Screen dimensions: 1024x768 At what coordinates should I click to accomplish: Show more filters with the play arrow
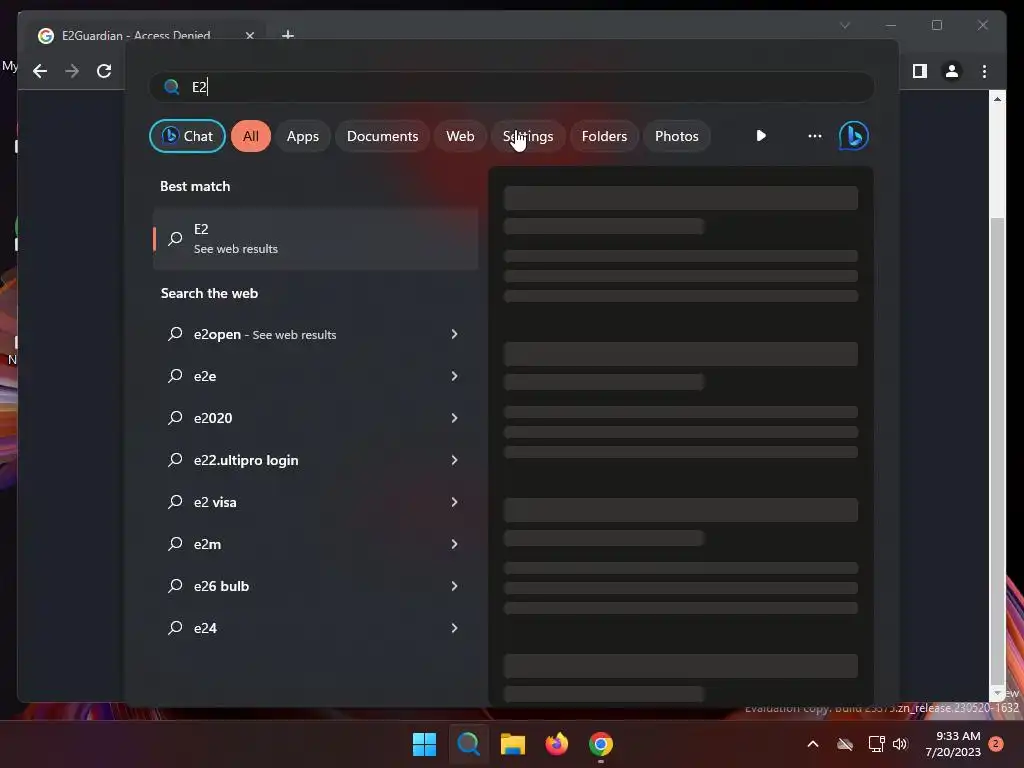click(x=761, y=136)
